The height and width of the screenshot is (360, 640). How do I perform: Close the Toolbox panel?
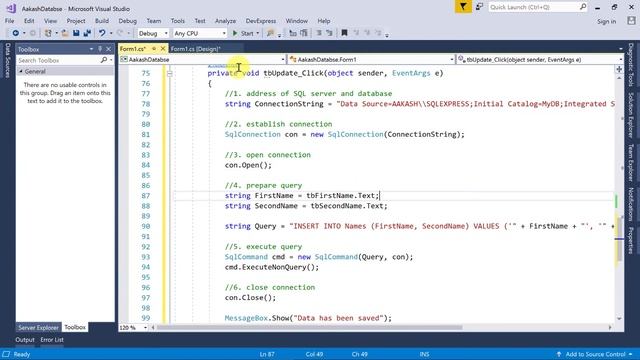point(109,49)
